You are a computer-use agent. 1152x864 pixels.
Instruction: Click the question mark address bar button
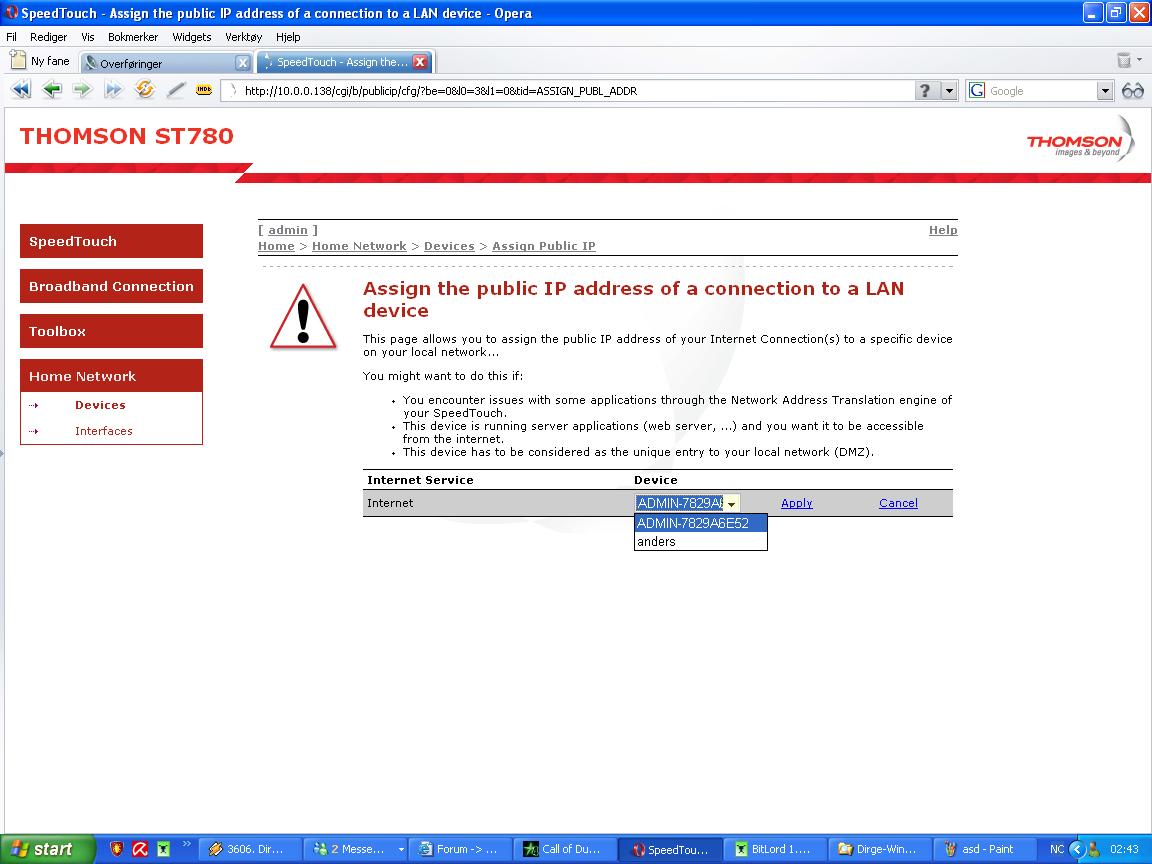click(x=925, y=90)
